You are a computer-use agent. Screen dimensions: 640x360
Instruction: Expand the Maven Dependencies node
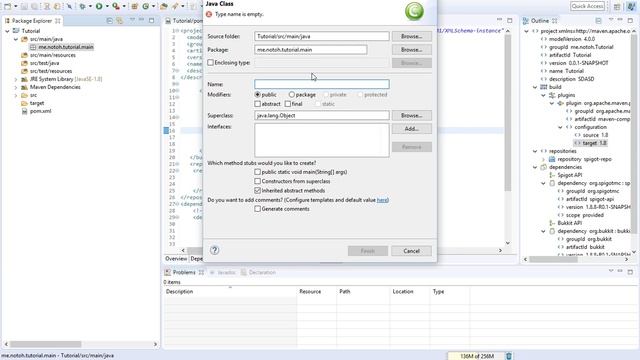tap(16, 87)
